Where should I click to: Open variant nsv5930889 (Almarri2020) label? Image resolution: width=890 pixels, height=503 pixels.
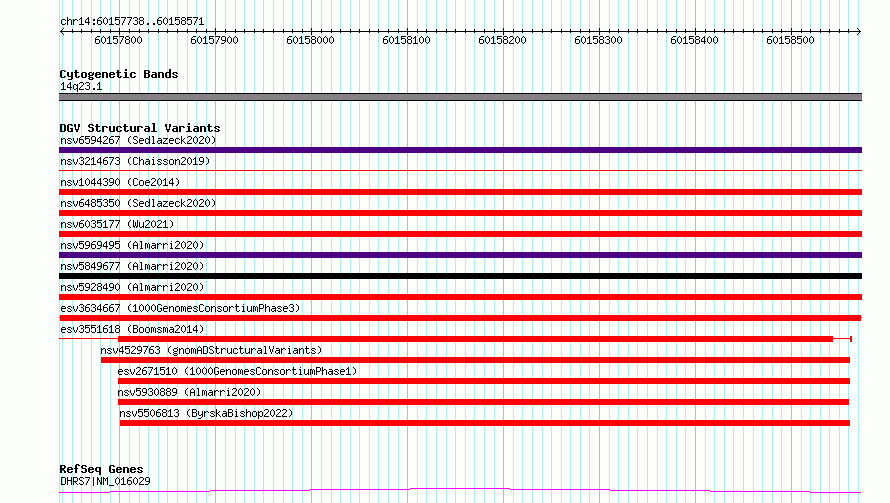(x=189, y=392)
